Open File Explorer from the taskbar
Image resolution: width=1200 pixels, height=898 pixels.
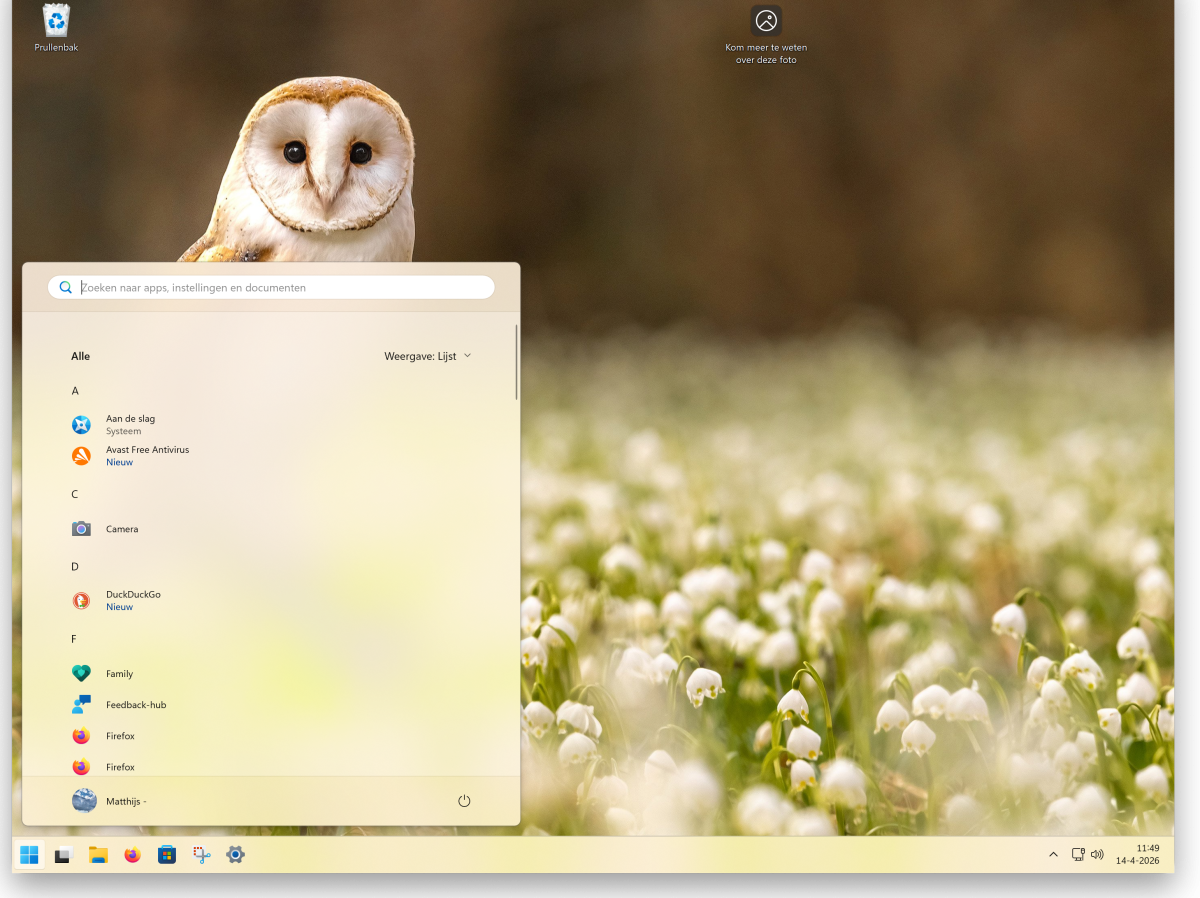pos(98,855)
